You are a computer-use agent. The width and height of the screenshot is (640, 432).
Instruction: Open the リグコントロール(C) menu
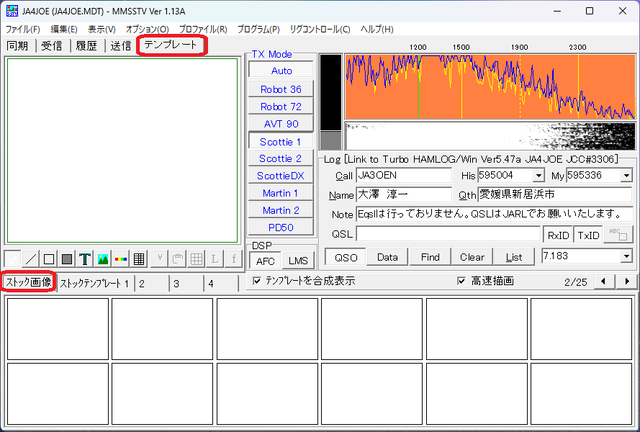pyautogui.click(x=320, y=29)
